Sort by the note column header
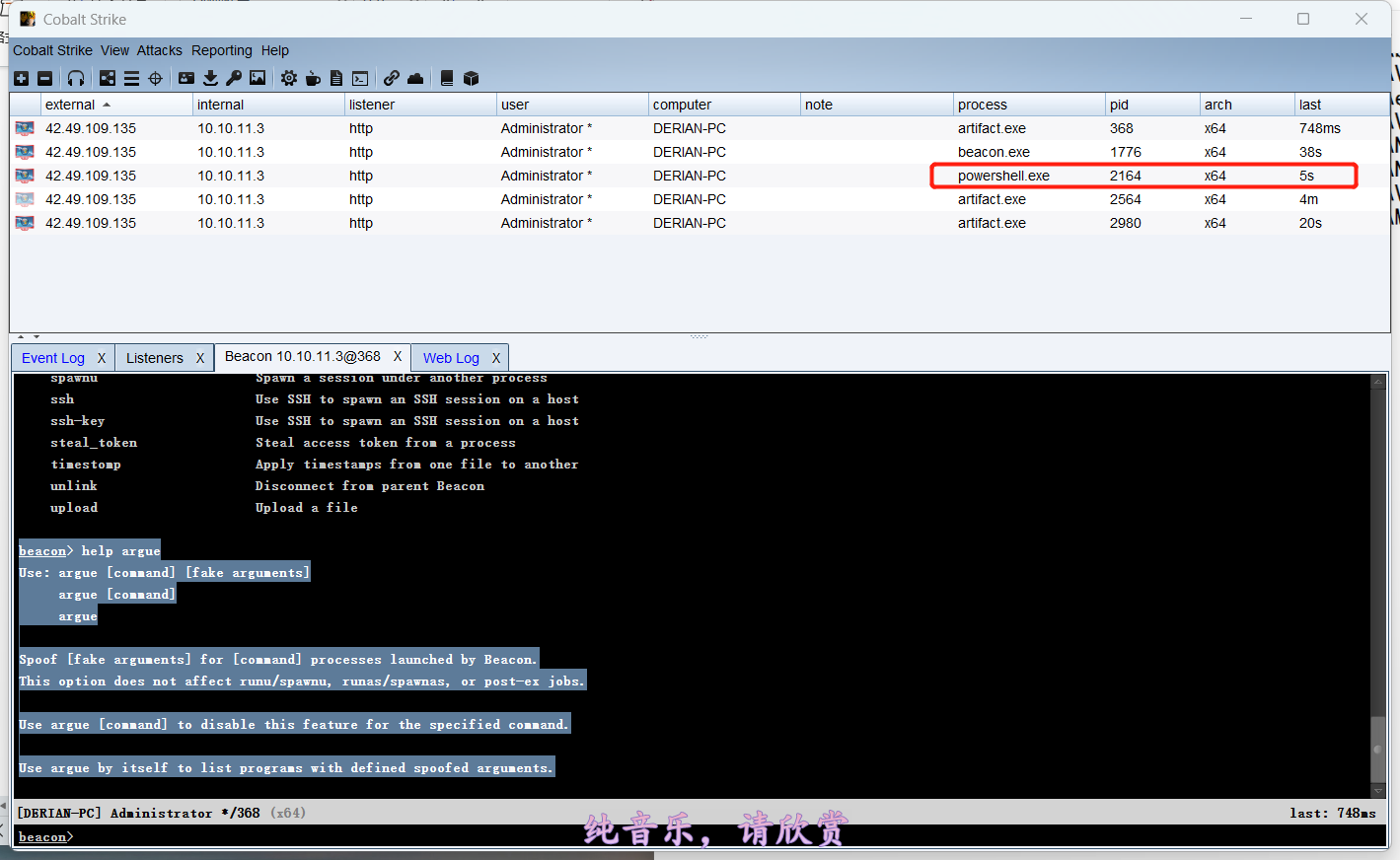1400x860 pixels. 877,105
